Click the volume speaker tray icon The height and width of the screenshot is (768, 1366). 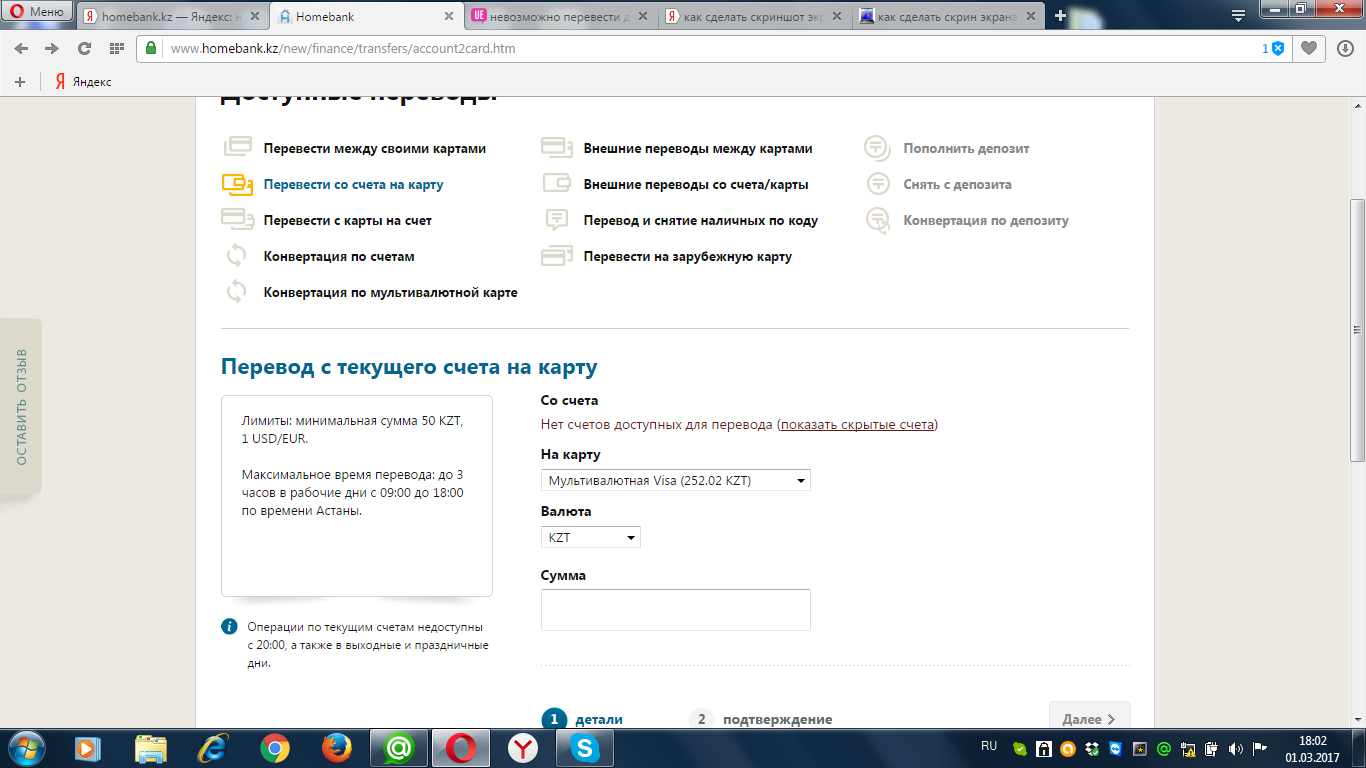1236,748
